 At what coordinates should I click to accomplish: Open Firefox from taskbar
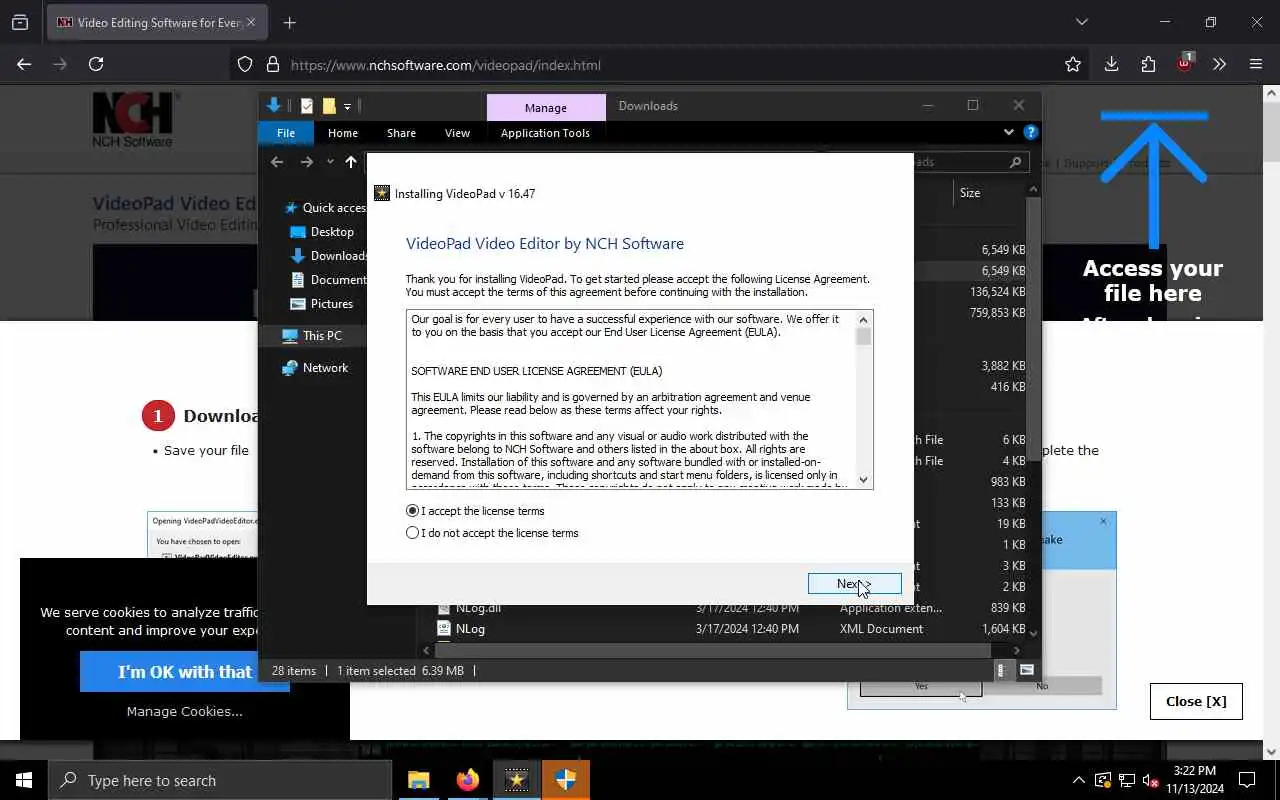[x=468, y=780]
